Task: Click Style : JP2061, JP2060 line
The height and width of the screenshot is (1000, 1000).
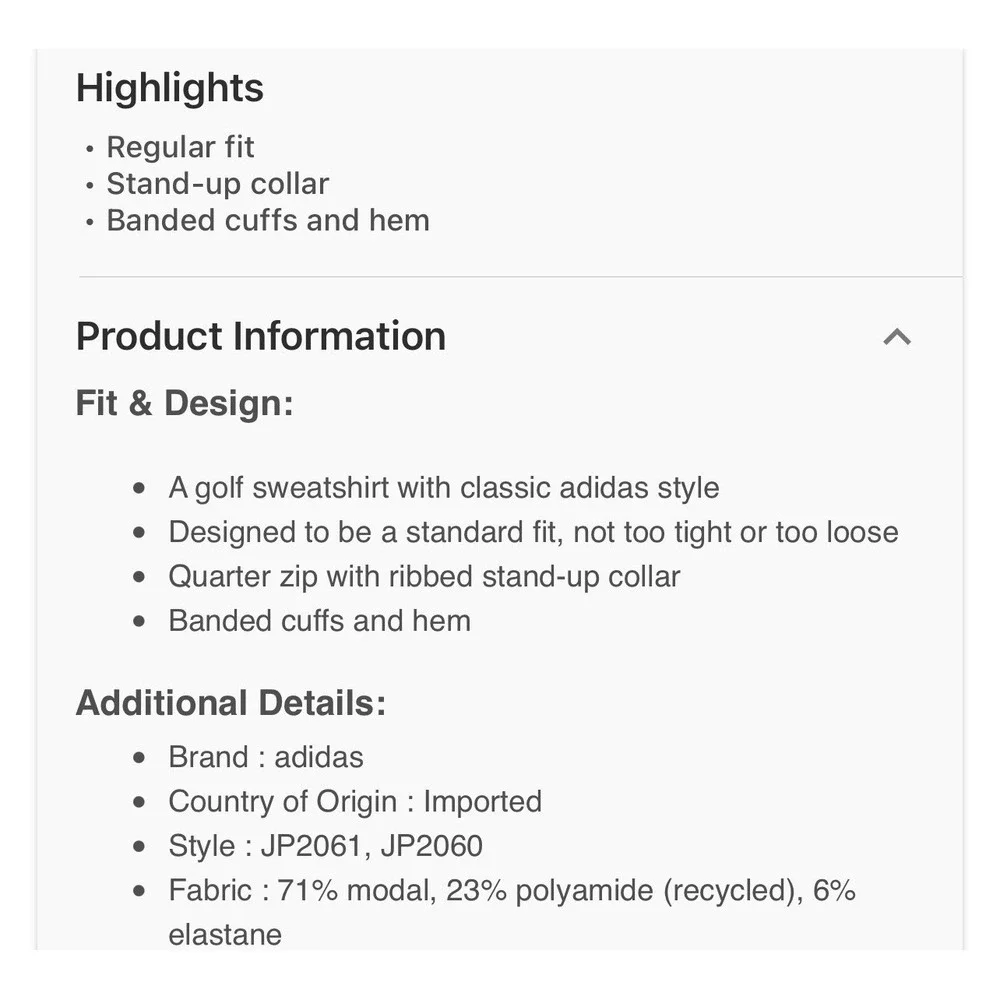Action: [x=325, y=846]
